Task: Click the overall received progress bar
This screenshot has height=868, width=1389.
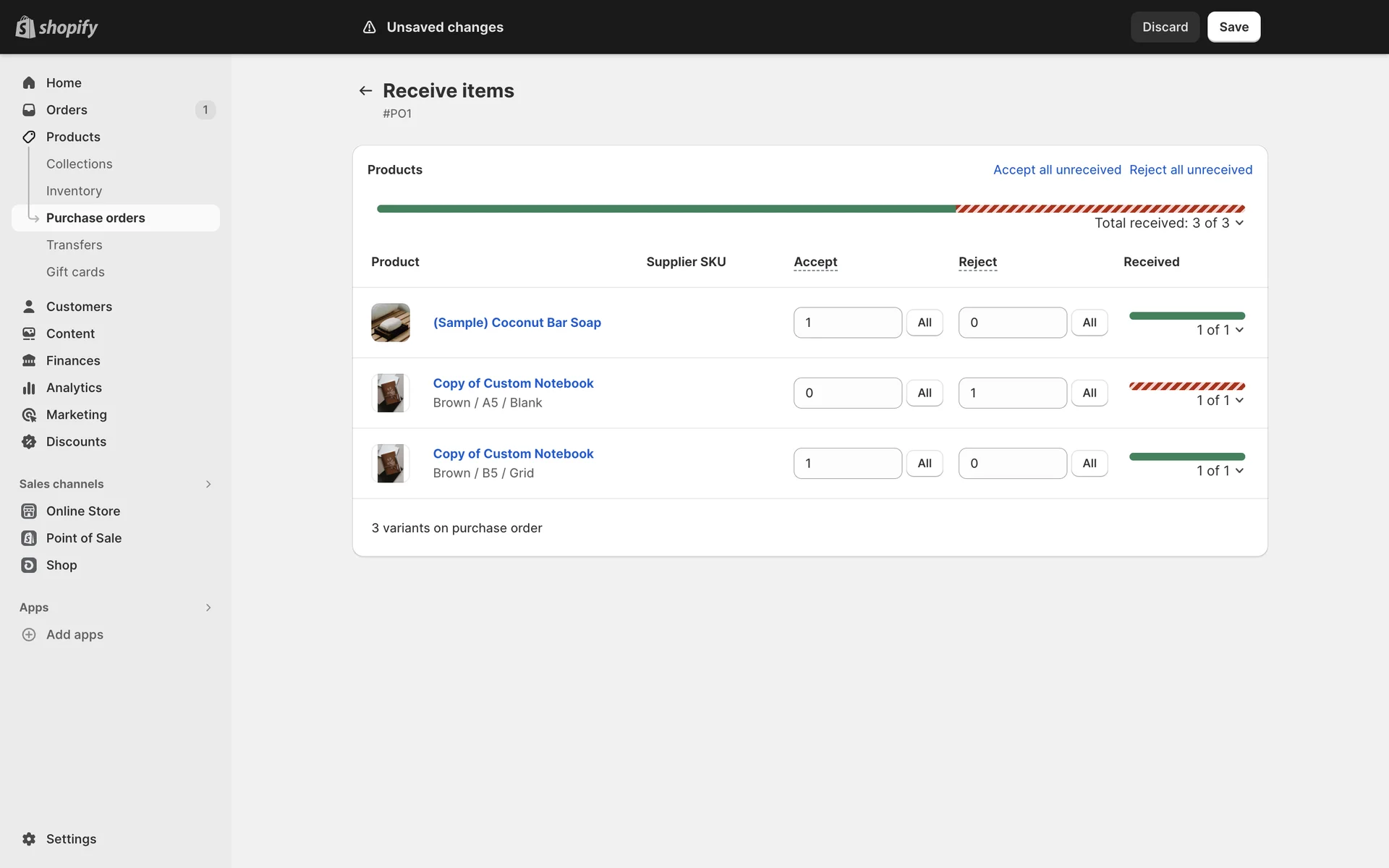Action: 810,208
